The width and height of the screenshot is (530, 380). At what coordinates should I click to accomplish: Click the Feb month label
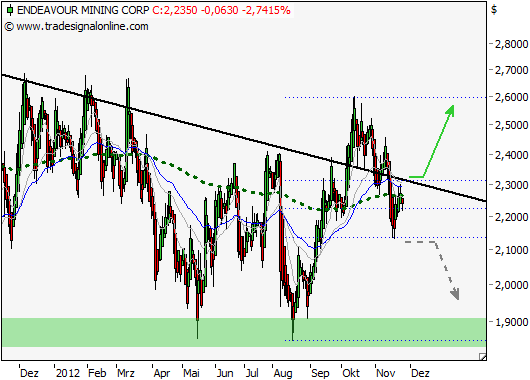[x=97, y=373]
